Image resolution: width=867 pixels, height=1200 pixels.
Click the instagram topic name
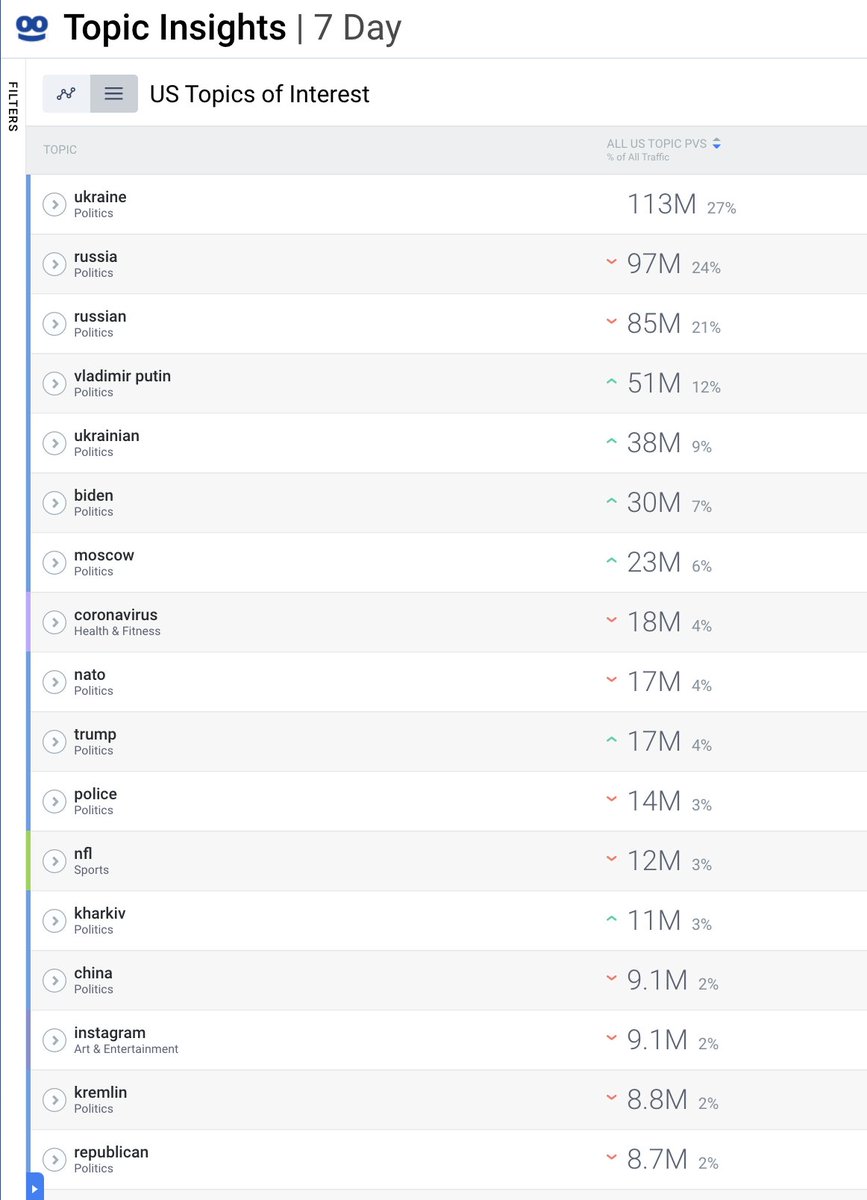point(110,1033)
